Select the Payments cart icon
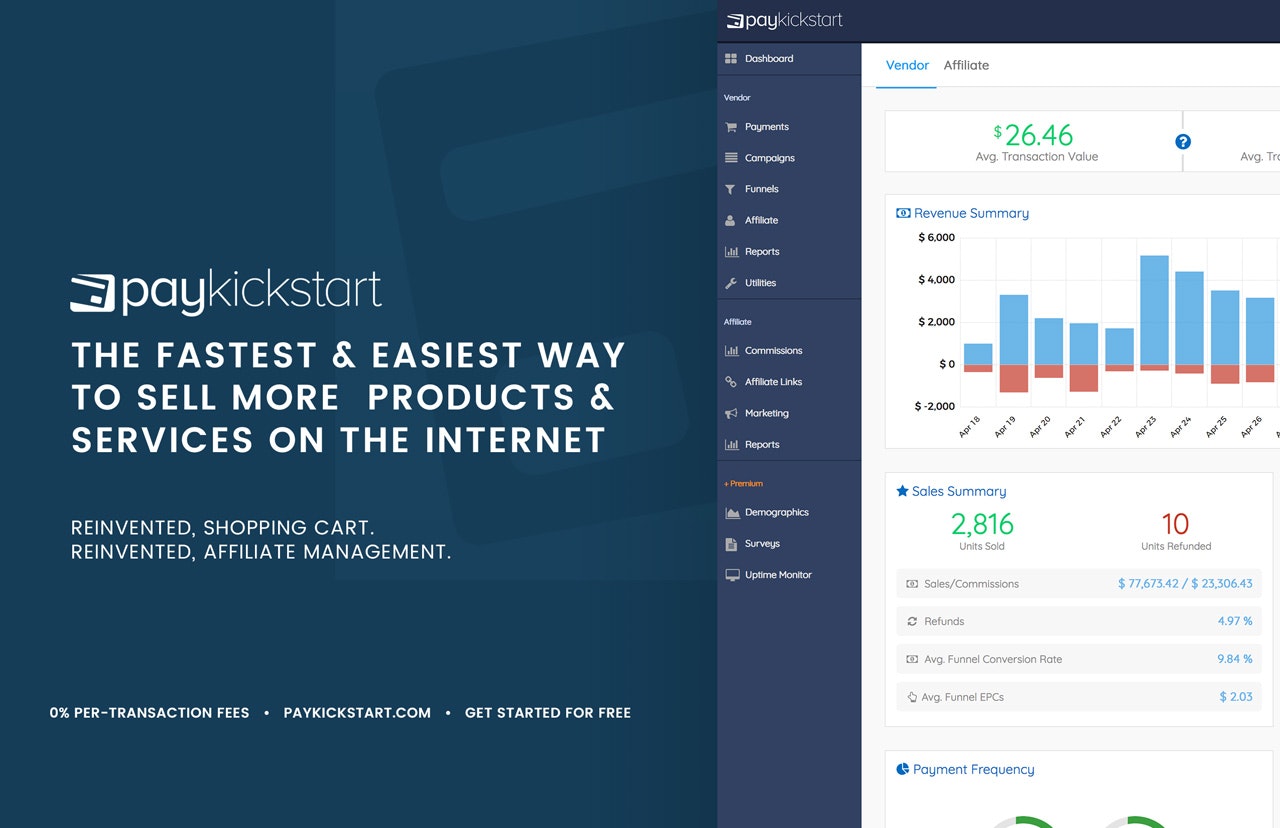1280x828 pixels. pyautogui.click(x=732, y=127)
